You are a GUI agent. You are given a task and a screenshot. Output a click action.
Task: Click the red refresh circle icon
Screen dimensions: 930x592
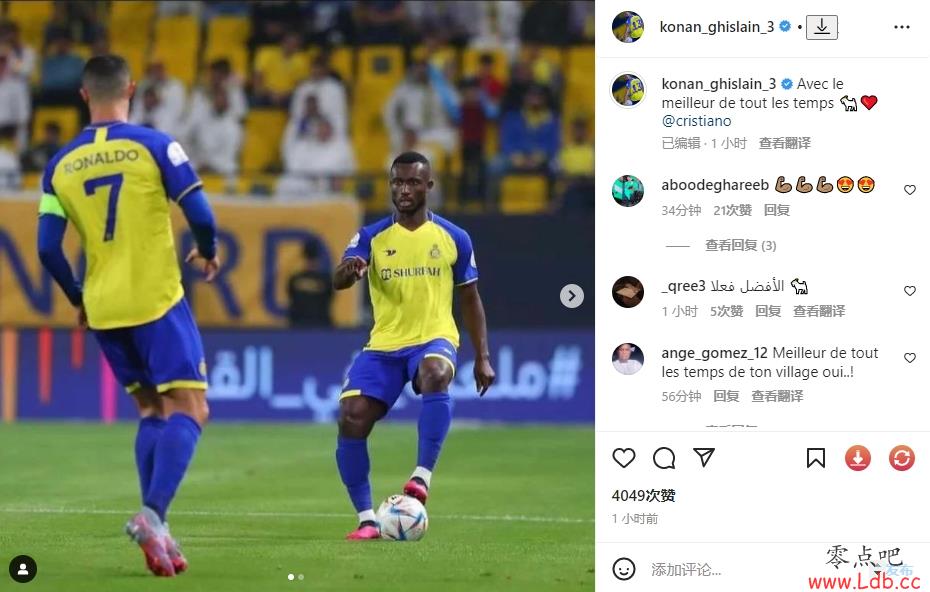pyautogui.click(x=902, y=458)
